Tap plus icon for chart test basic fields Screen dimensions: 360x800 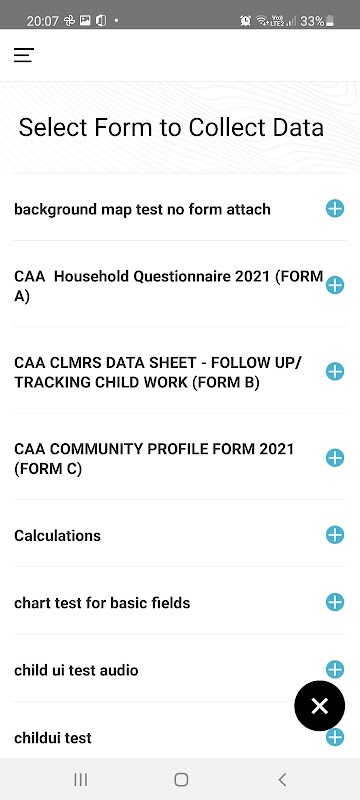pos(335,602)
